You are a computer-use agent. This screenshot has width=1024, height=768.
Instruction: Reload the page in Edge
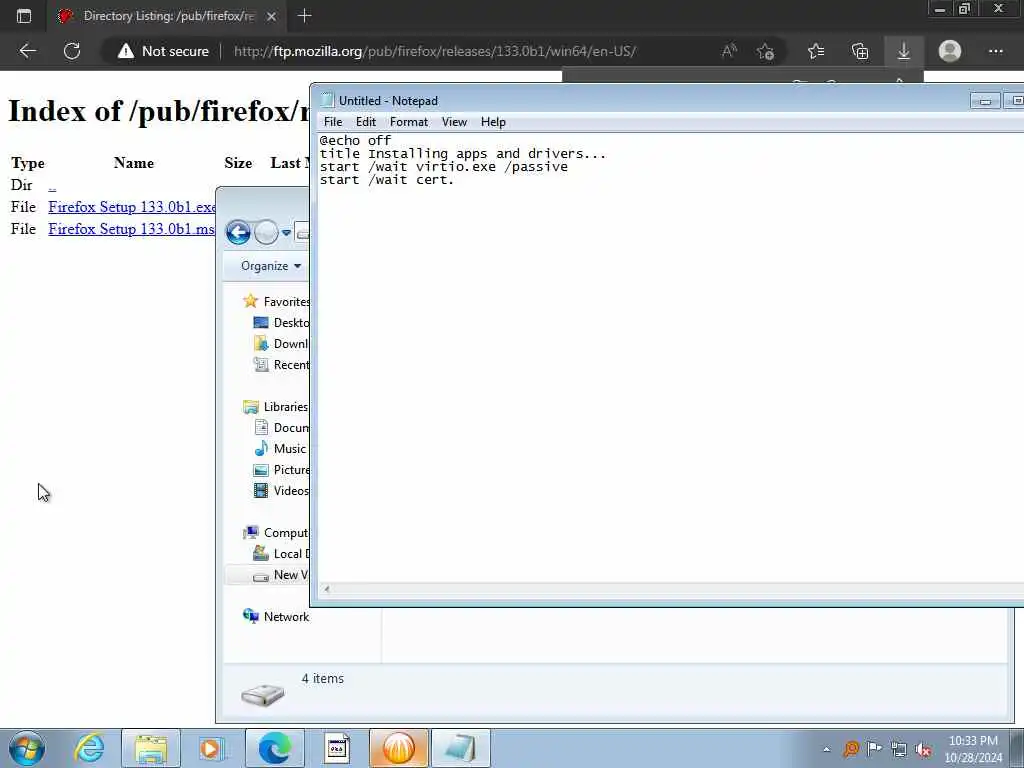click(72, 51)
